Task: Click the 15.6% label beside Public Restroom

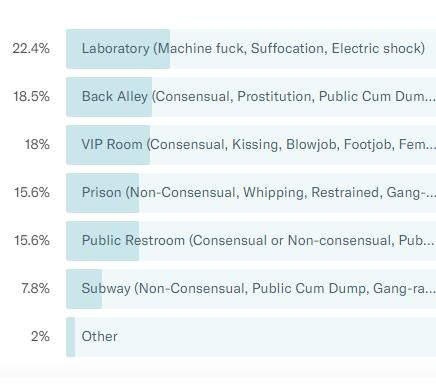Action: tap(32, 241)
